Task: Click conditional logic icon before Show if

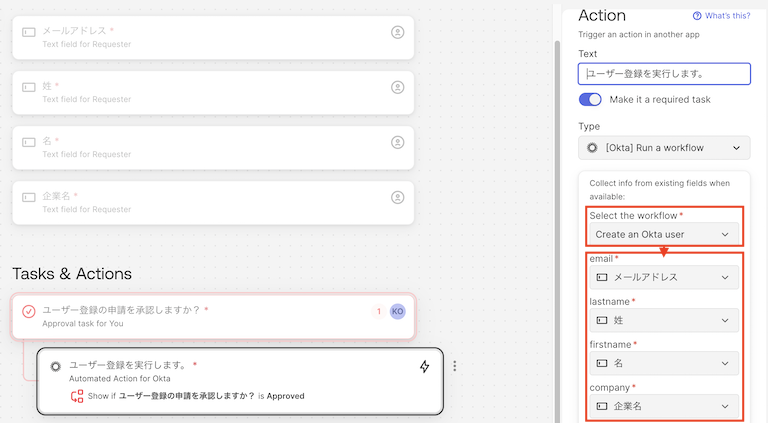Action: pyautogui.click(x=77, y=396)
